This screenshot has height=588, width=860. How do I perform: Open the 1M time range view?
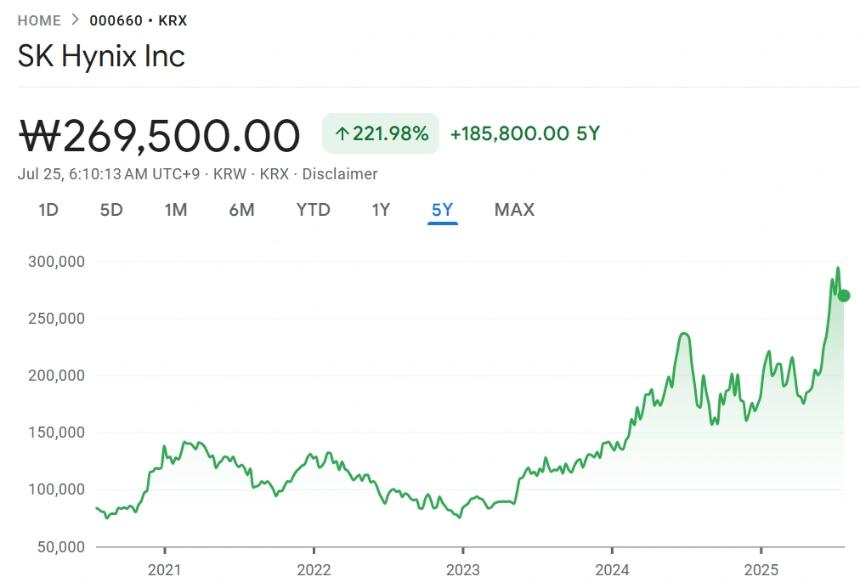pyautogui.click(x=176, y=210)
